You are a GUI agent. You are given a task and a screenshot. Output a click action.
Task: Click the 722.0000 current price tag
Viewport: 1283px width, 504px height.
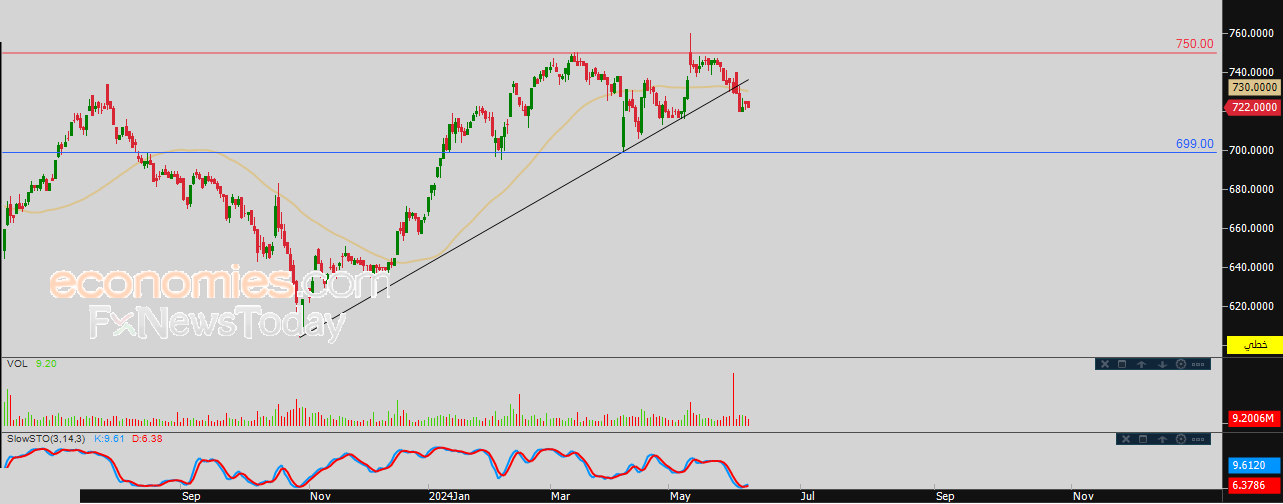coord(1254,107)
